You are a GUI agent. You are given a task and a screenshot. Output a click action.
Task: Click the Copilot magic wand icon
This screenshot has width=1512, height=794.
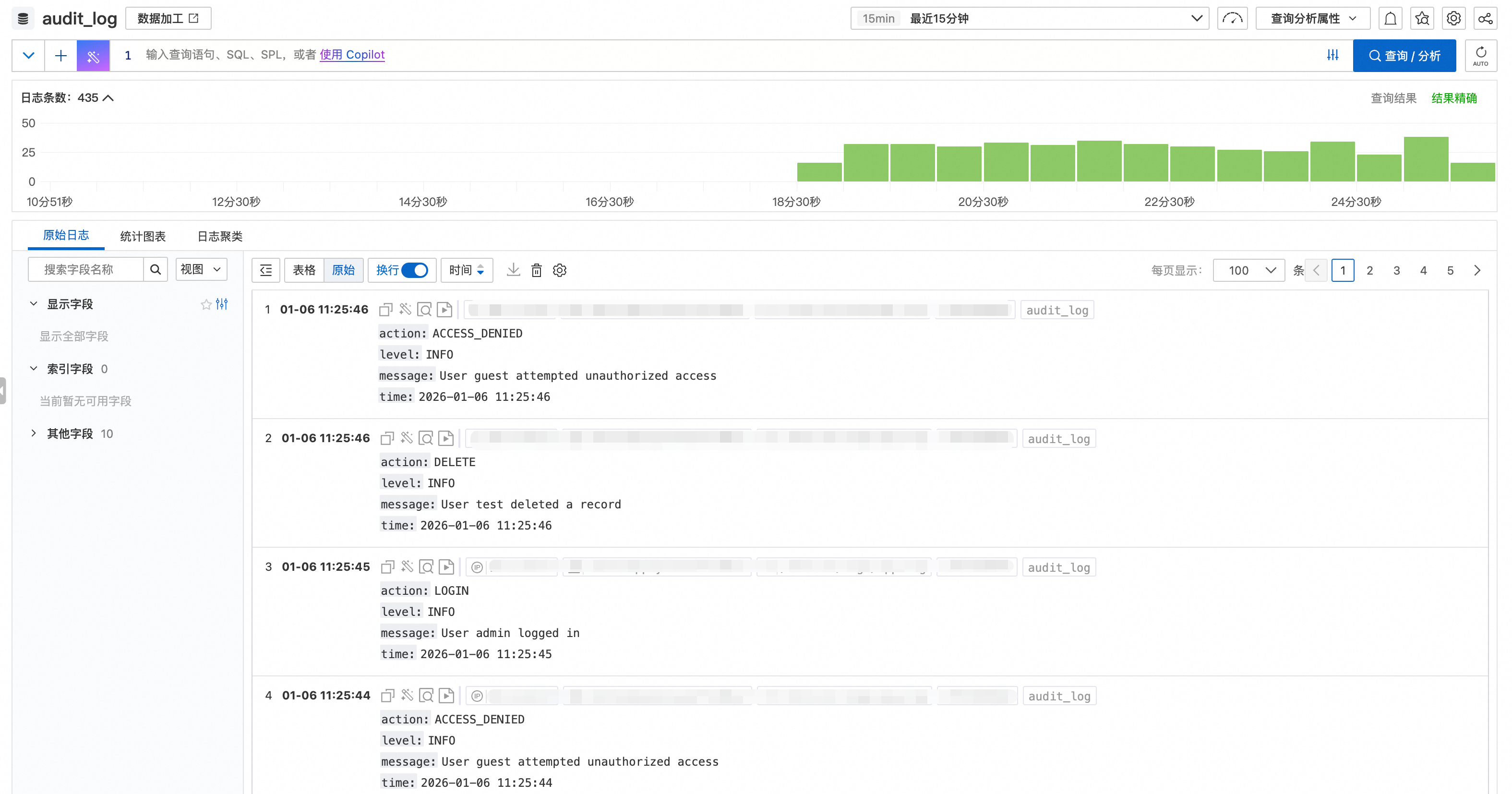[x=93, y=56]
